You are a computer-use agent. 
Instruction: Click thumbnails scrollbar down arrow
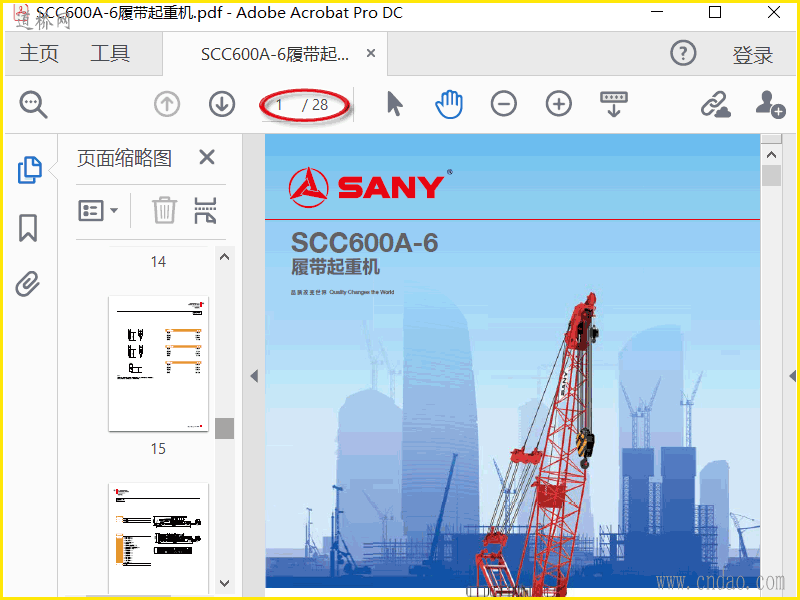pos(224,583)
